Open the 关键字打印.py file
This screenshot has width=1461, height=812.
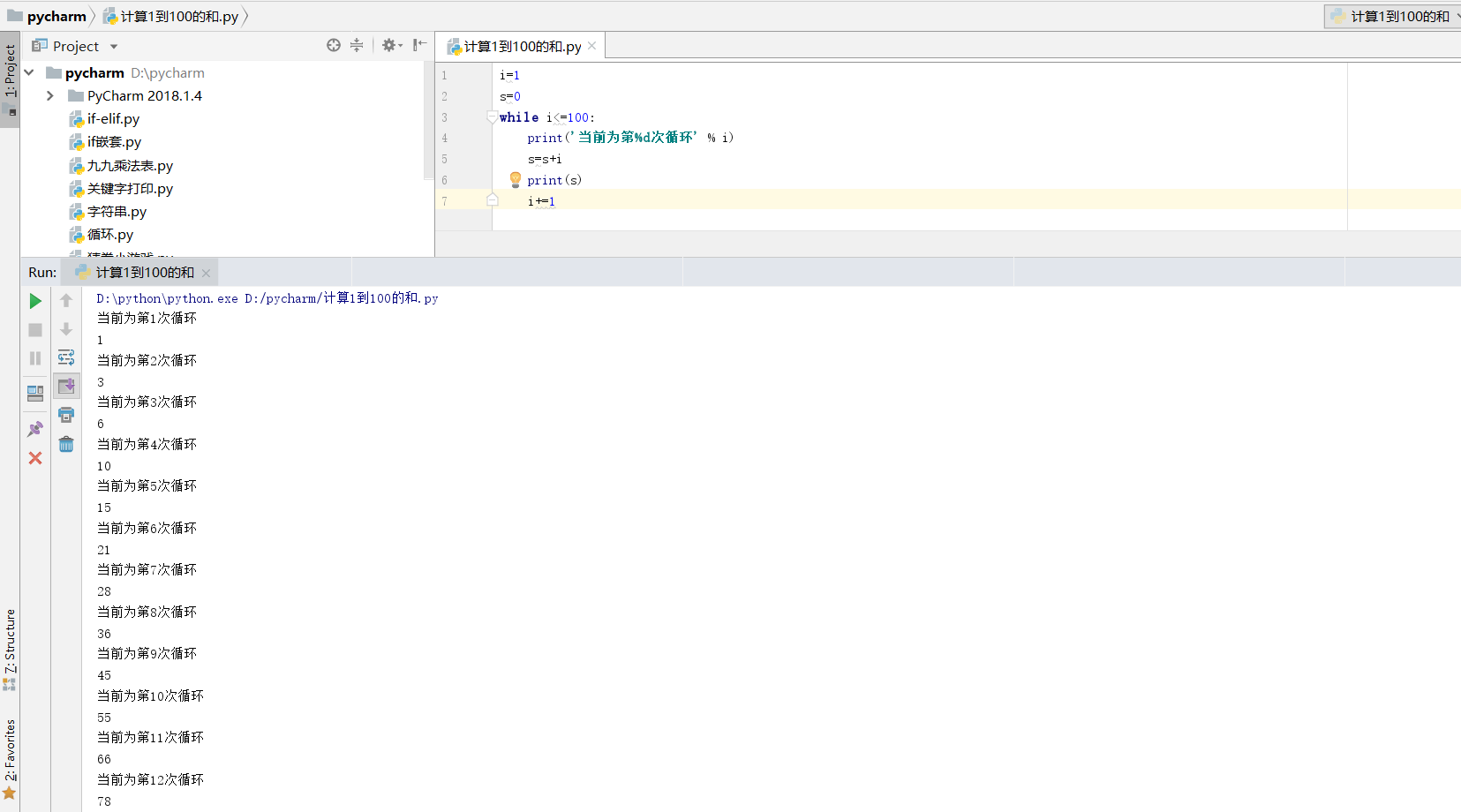[130, 189]
